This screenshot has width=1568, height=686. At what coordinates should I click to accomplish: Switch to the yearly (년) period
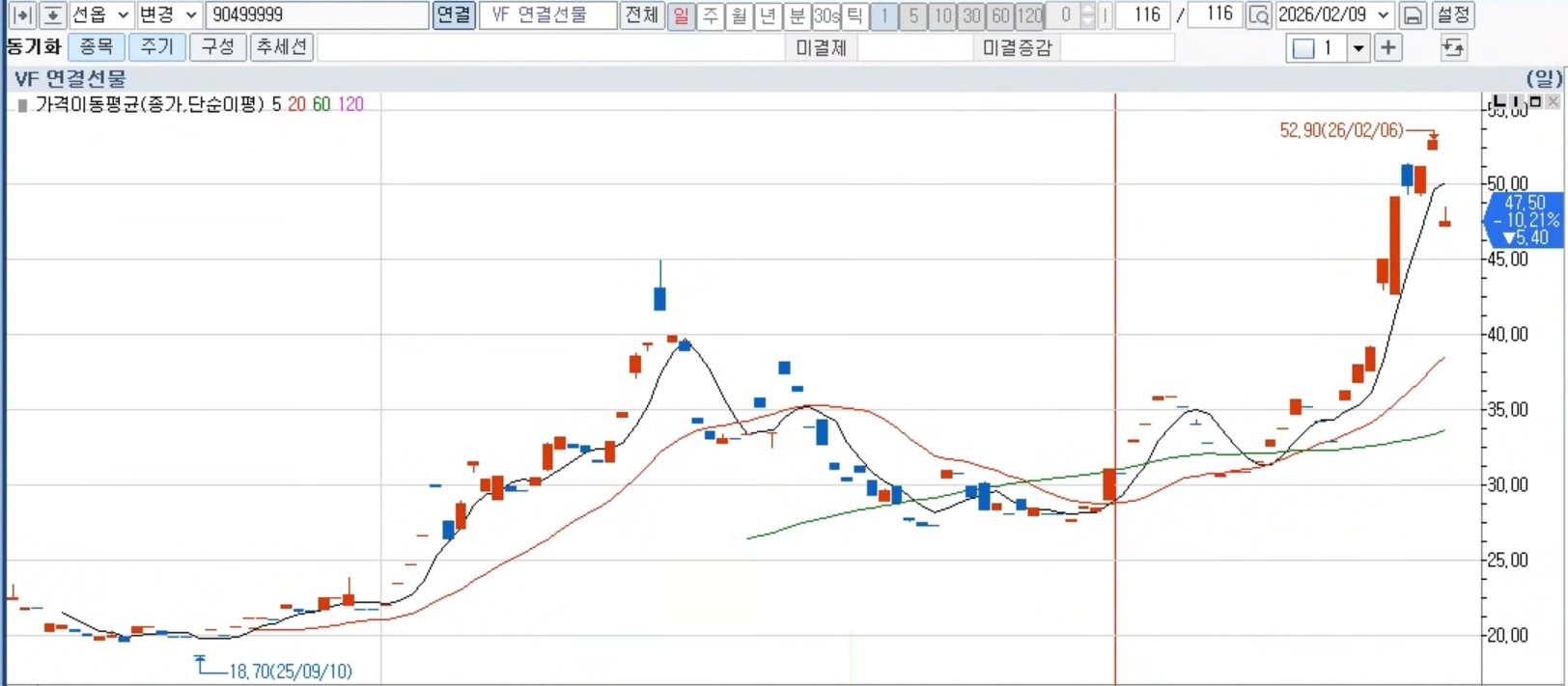[769, 15]
